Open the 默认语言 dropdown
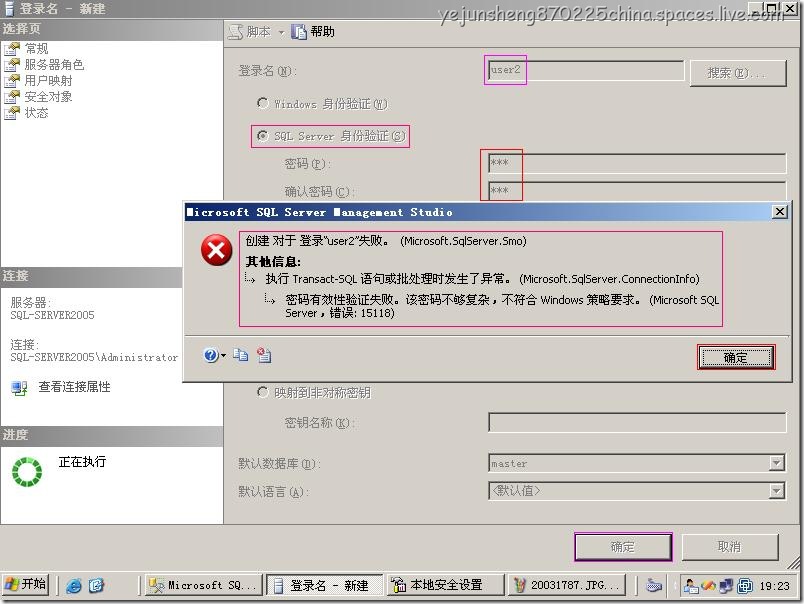The height and width of the screenshot is (604, 804). (776, 491)
